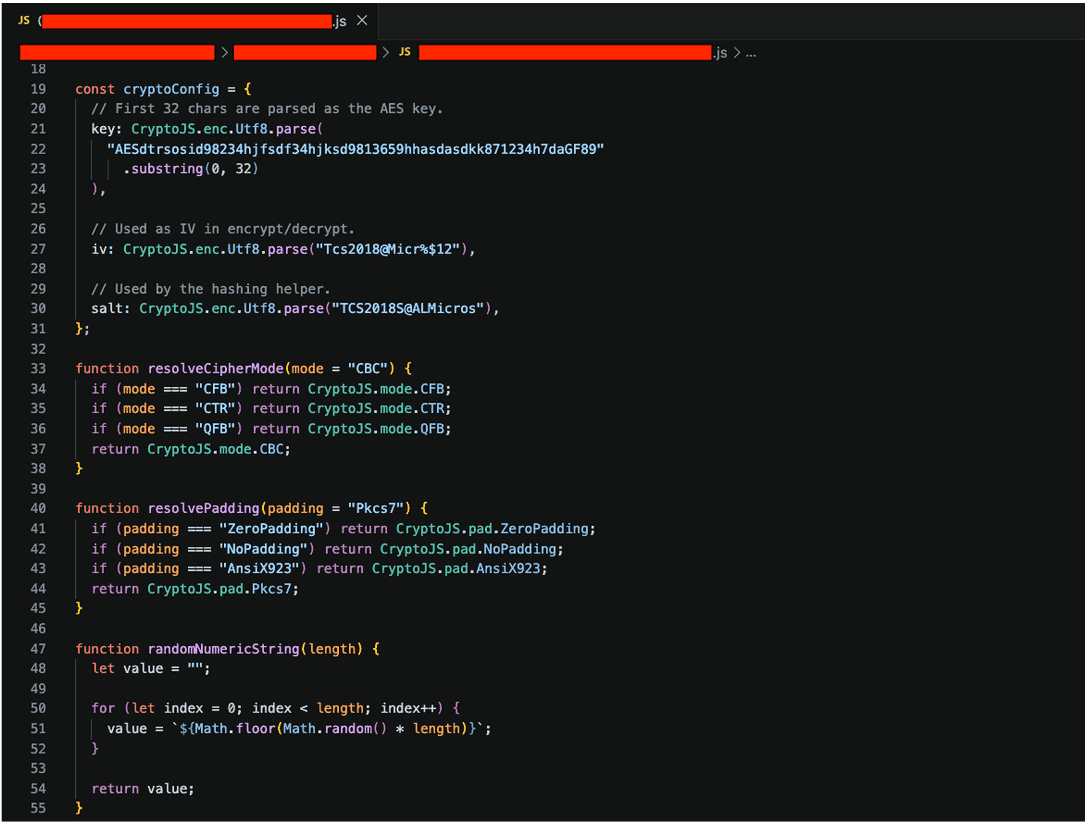The image size is (1086, 822).
Task: Place cursor on the cryptoConfig identifier
Action: click(x=171, y=89)
